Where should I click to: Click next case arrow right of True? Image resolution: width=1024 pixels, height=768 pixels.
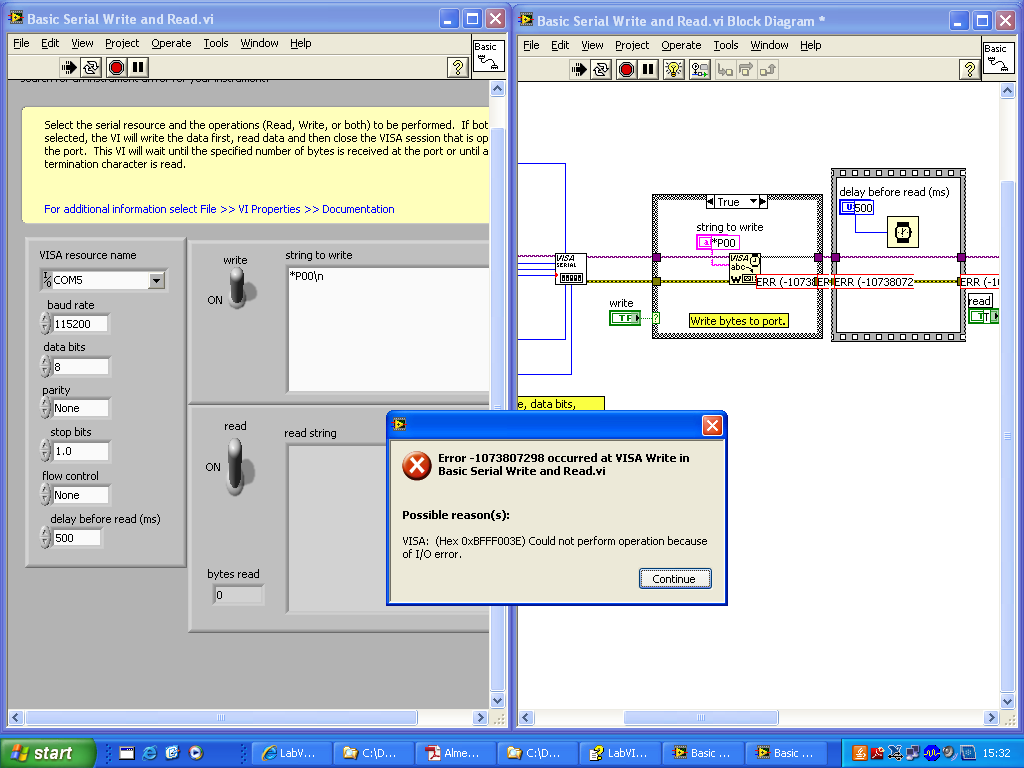coord(763,202)
